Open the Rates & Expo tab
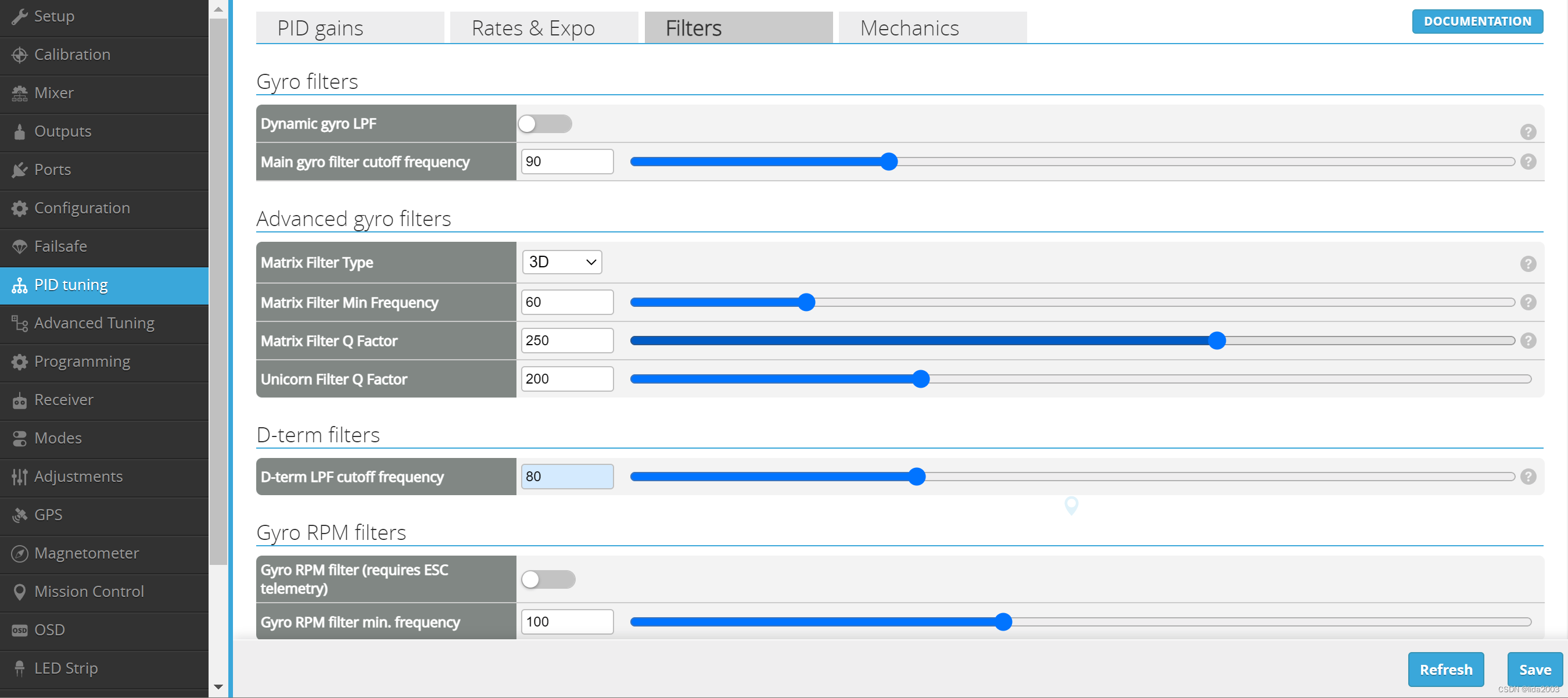Screen dimensions: 1568x698 544,28
